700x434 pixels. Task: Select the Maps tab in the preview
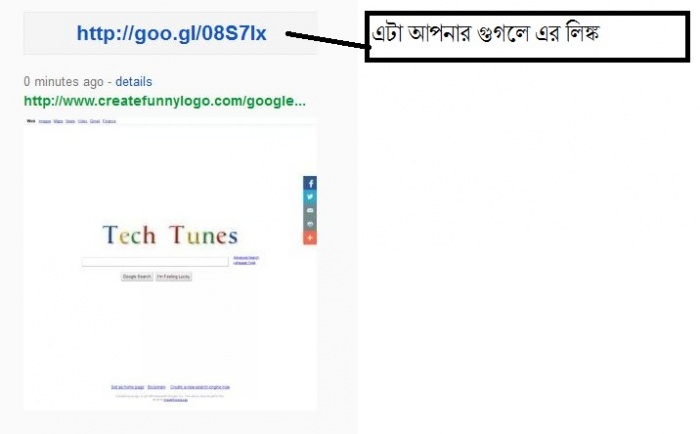[58, 121]
